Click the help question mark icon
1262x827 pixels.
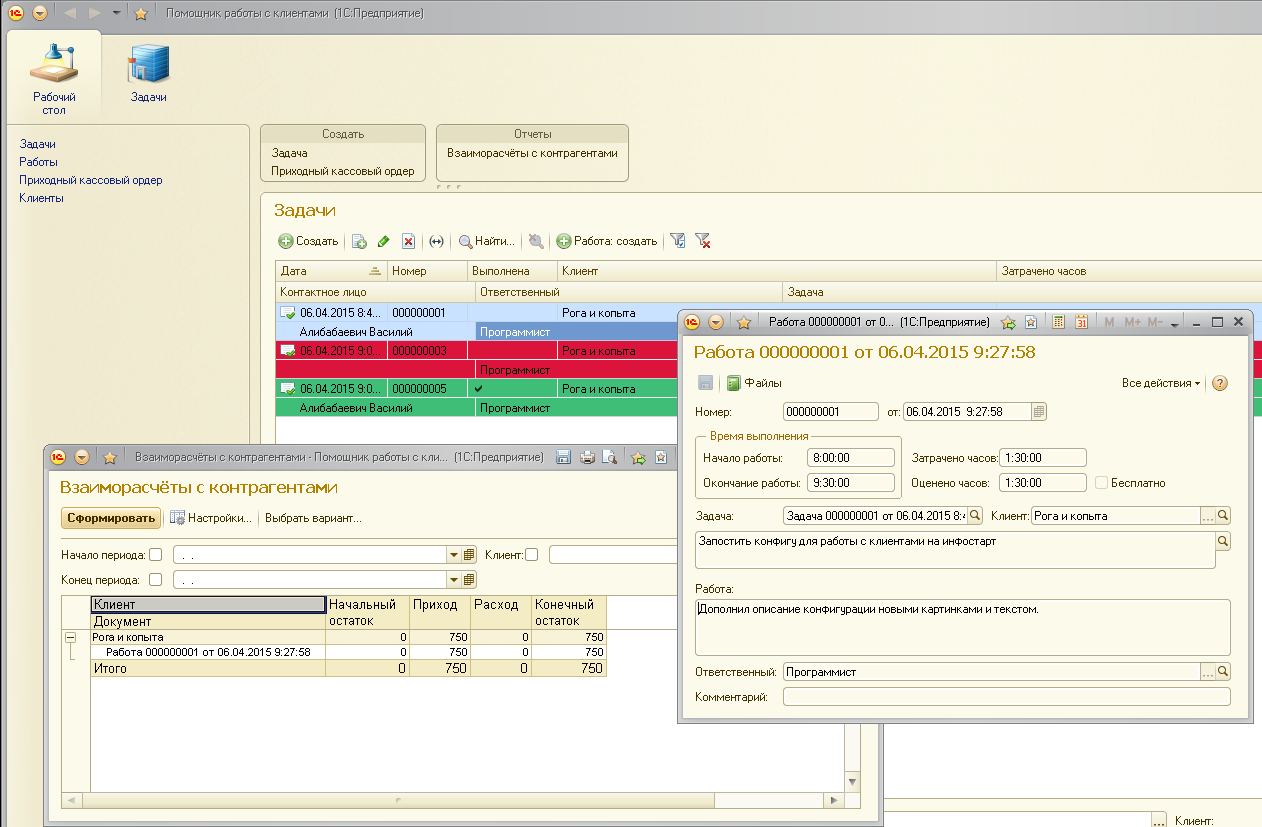(1219, 383)
